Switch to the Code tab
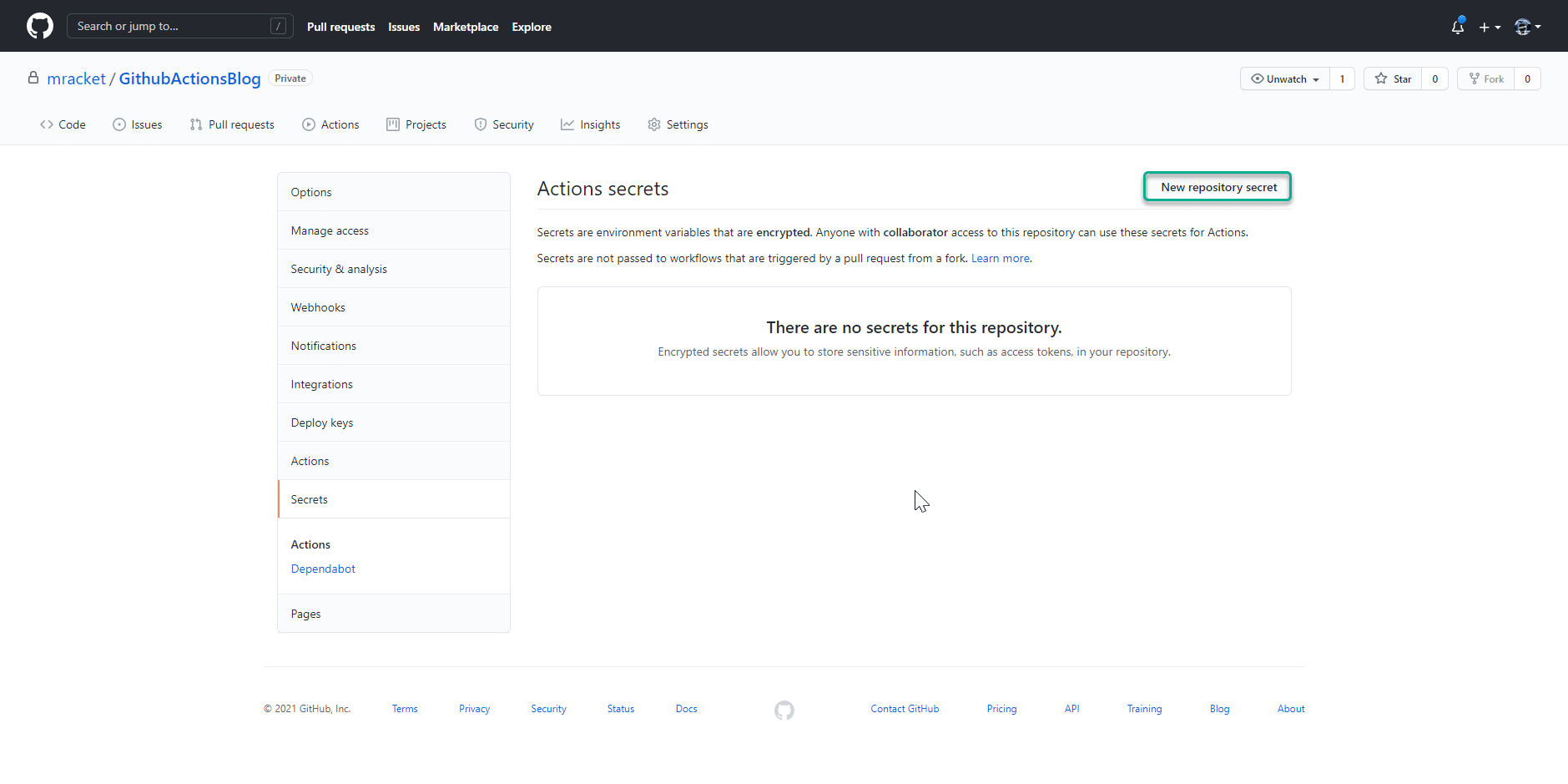 click(63, 124)
